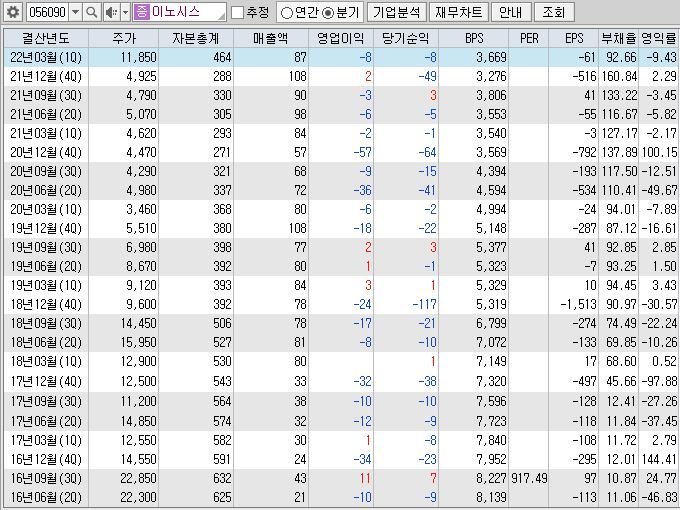Click the 당기순익 column header
This screenshot has width=680, height=510.
(x=406, y=38)
